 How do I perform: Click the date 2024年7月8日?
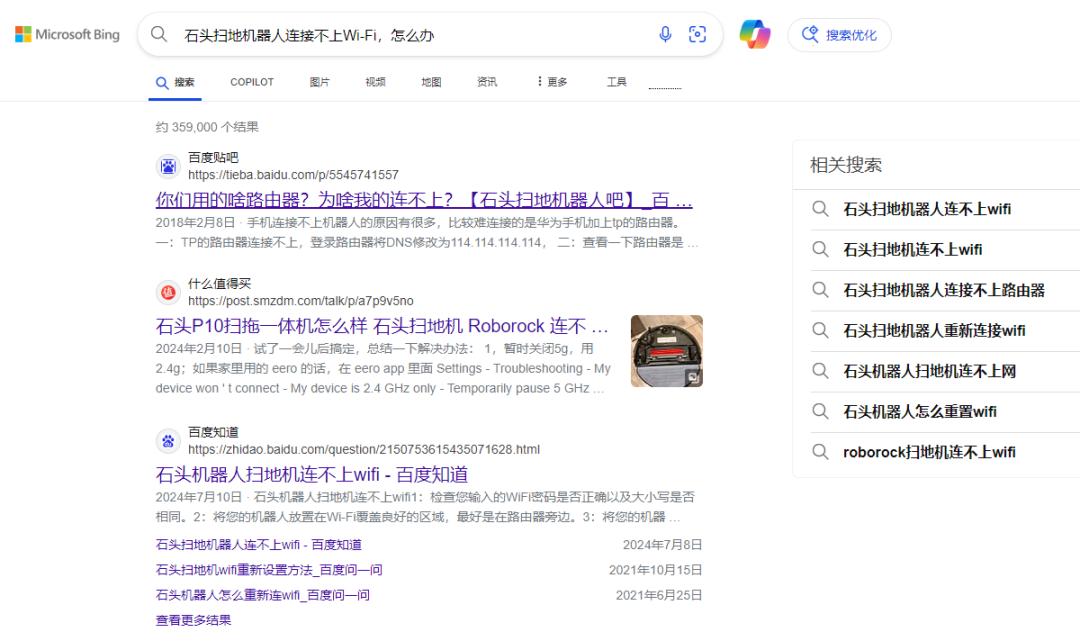coord(663,545)
